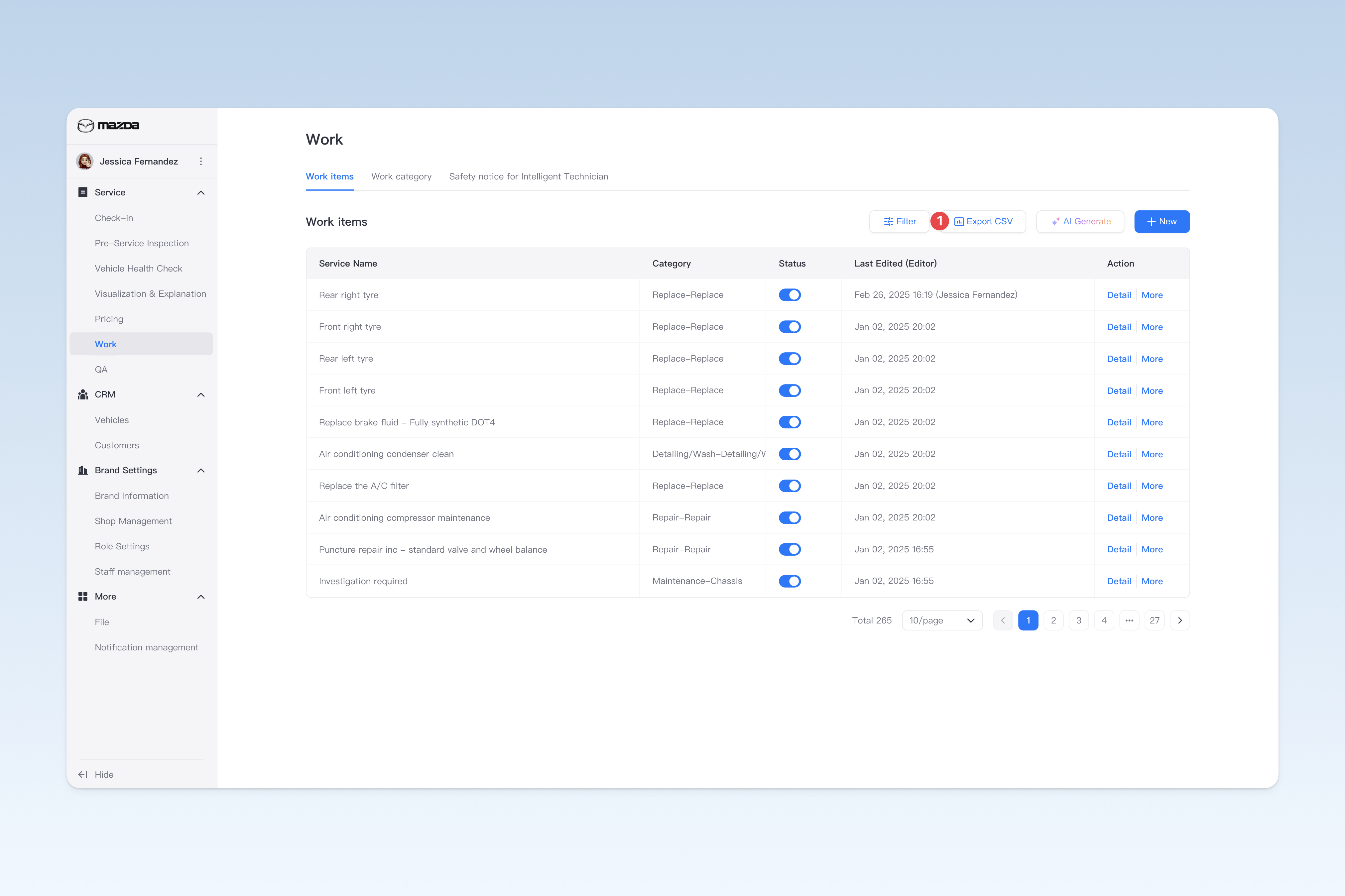This screenshot has width=1345, height=896.
Task: Open More for Air conditioning condenser clean
Action: tap(1152, 454)
